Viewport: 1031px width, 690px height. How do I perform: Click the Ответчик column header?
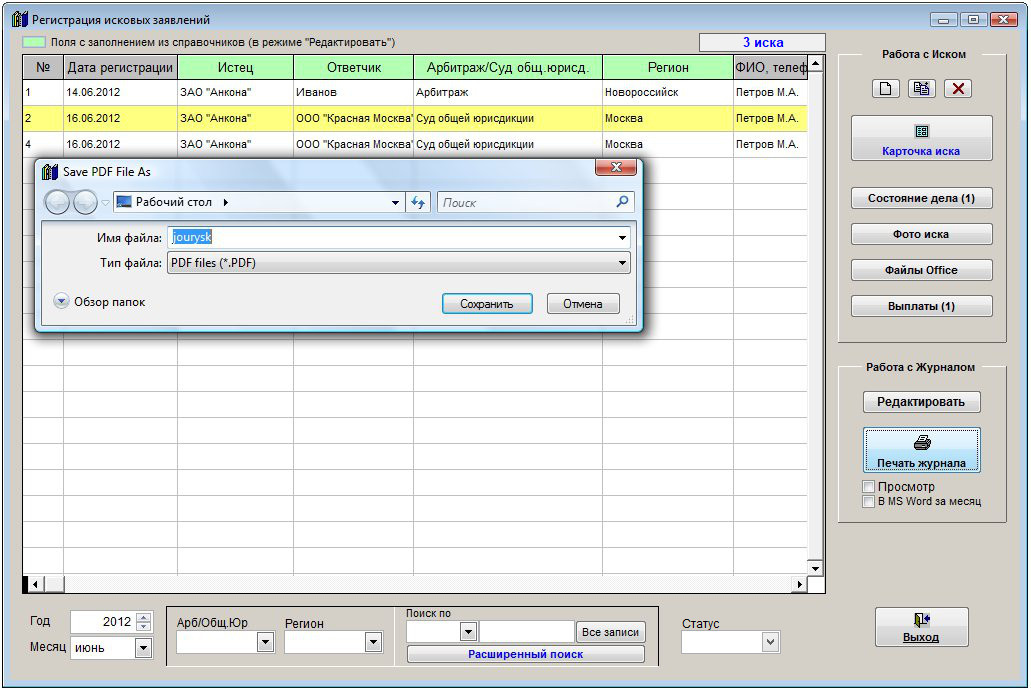(x=354, y=67)
